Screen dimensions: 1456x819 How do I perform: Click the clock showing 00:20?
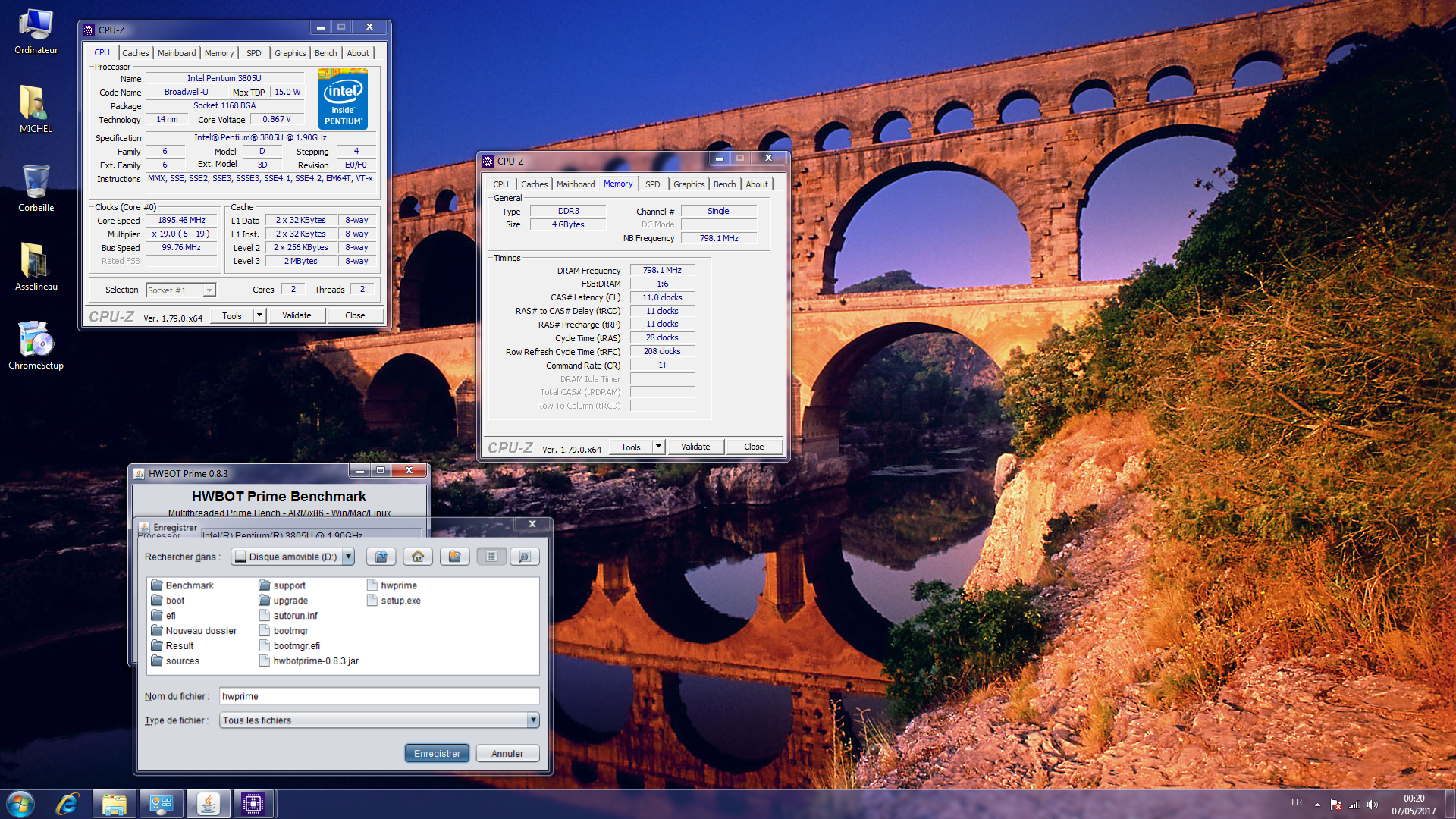1414,799
